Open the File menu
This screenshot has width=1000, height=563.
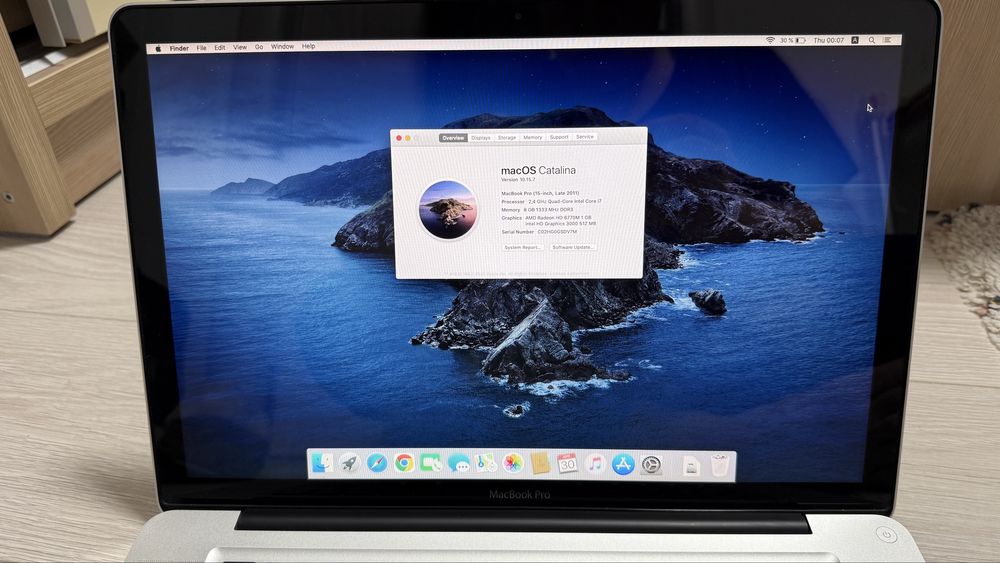(x=202, y=48)
